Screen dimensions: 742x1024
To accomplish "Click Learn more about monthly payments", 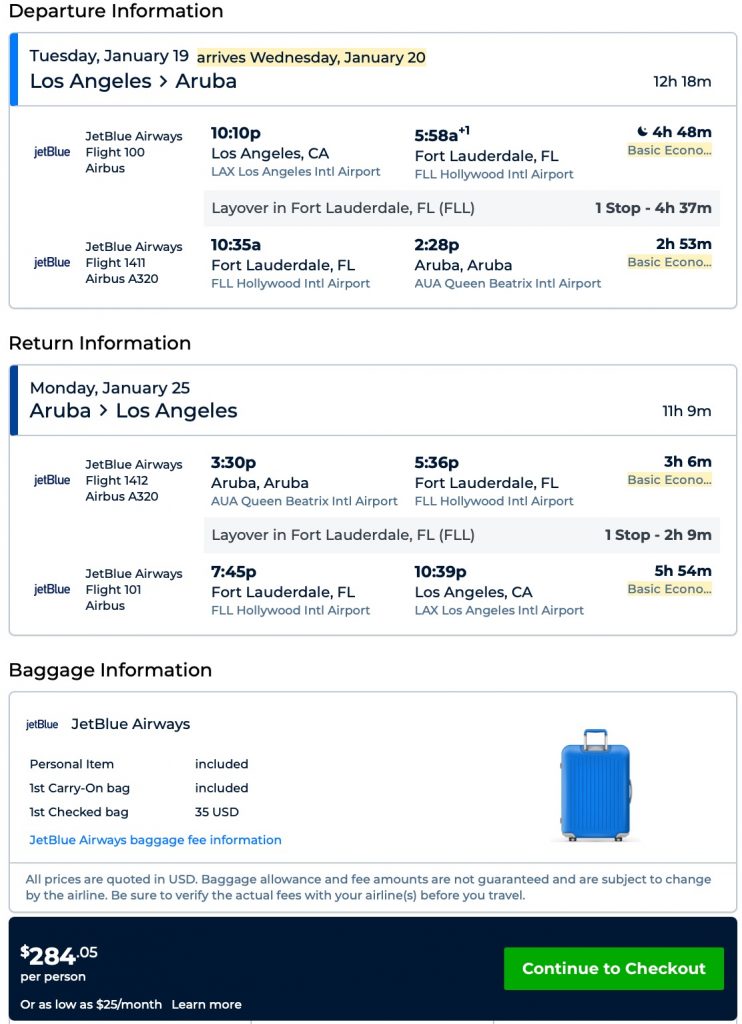I will pyautogui.click(x=206, y=1004).
